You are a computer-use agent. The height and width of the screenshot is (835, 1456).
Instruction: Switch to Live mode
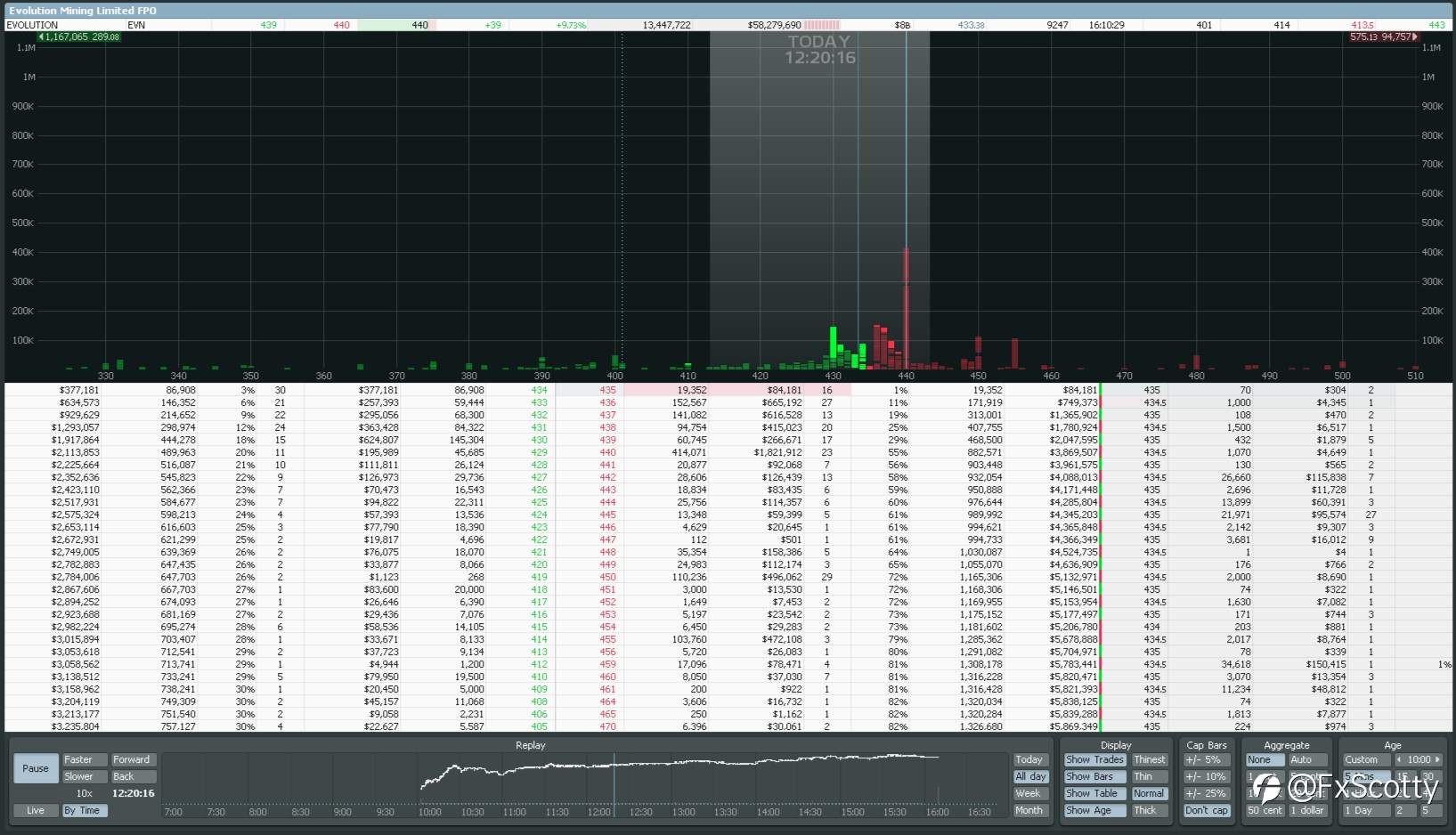point(36,811)
